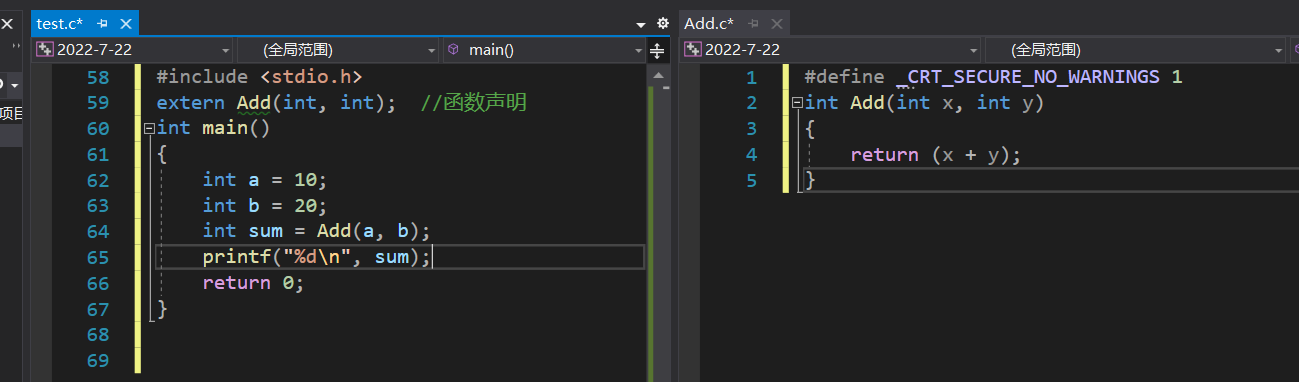Open the 全局范围 scope dropdown in test.c

(x=338, y=49)
